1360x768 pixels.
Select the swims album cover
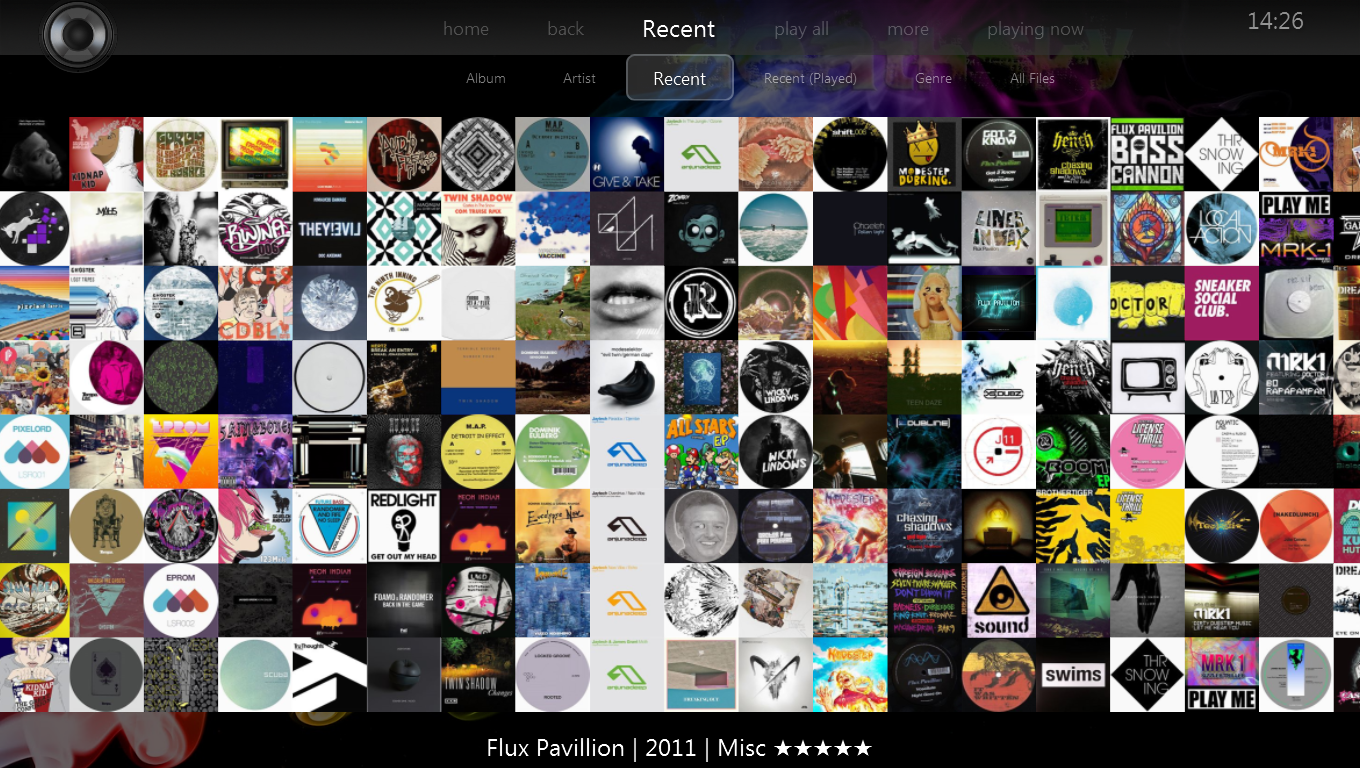[x=1073, y=674]
